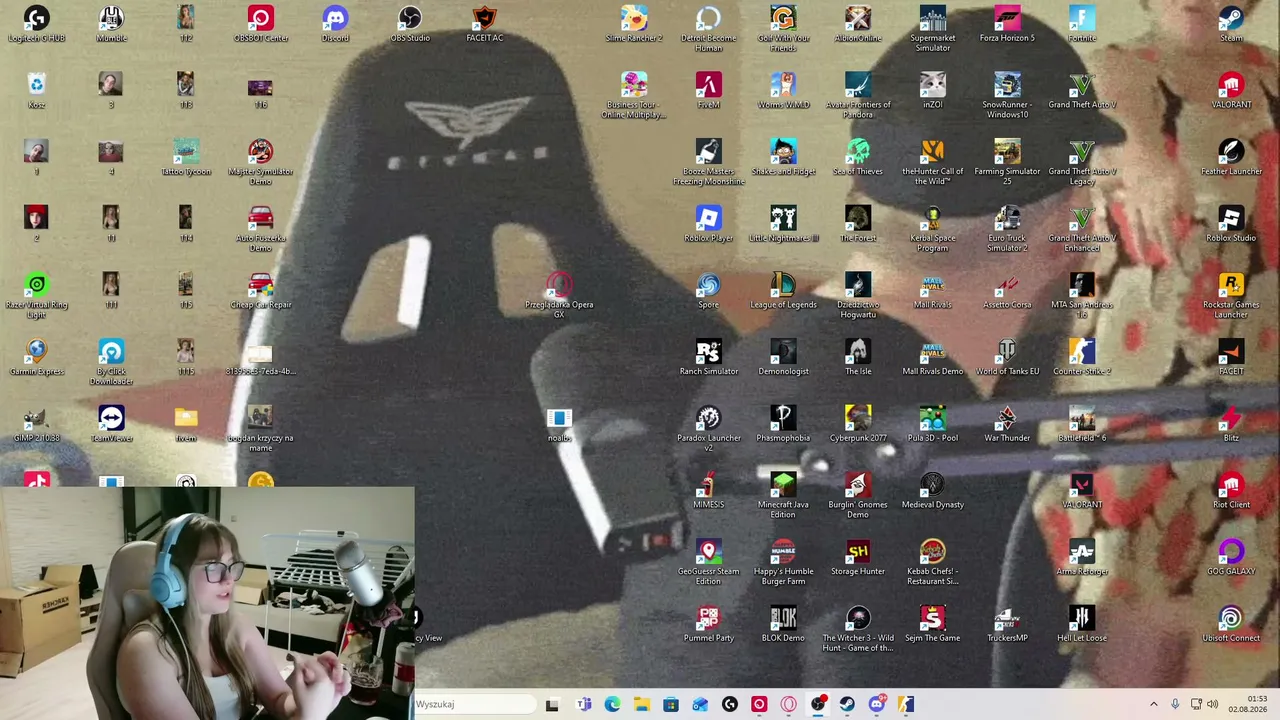The width and height of the screenshot is (1280, 720).
Task: Click the Ubisoft Connect shortcut
Action: (1231, 624)
